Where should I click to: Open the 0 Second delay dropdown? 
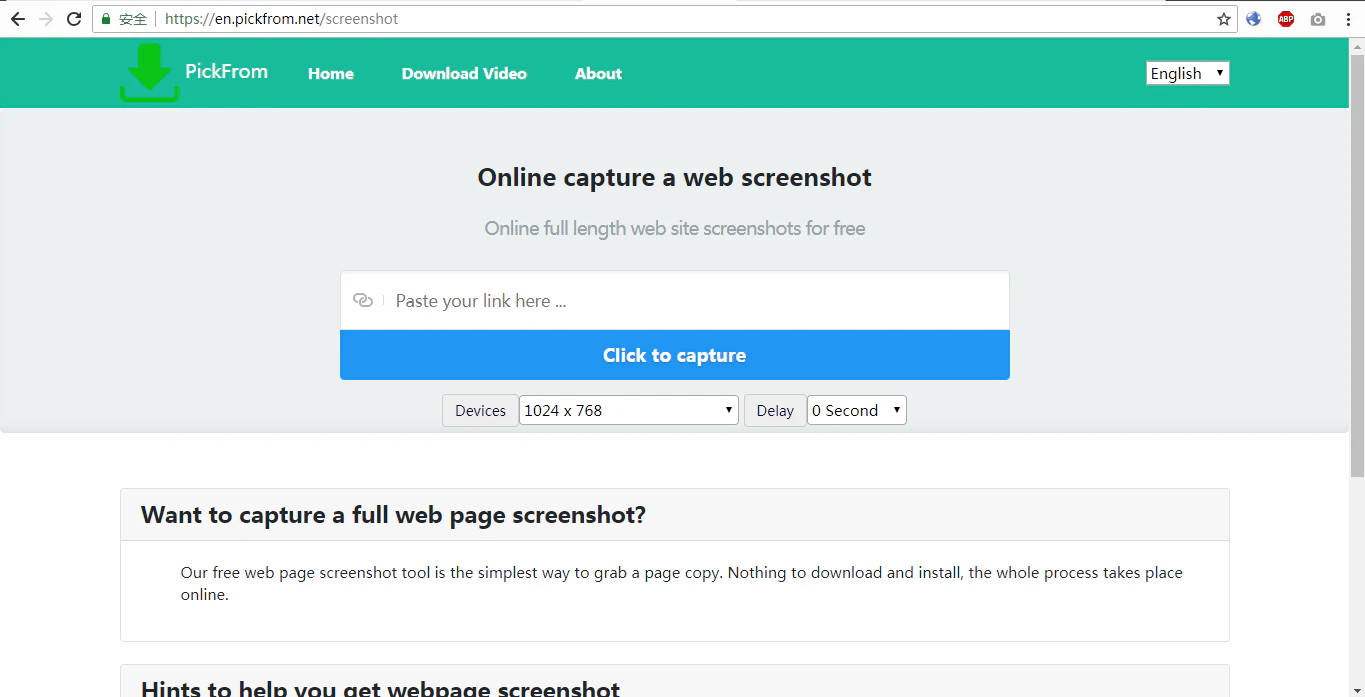(x=856, y=410)
